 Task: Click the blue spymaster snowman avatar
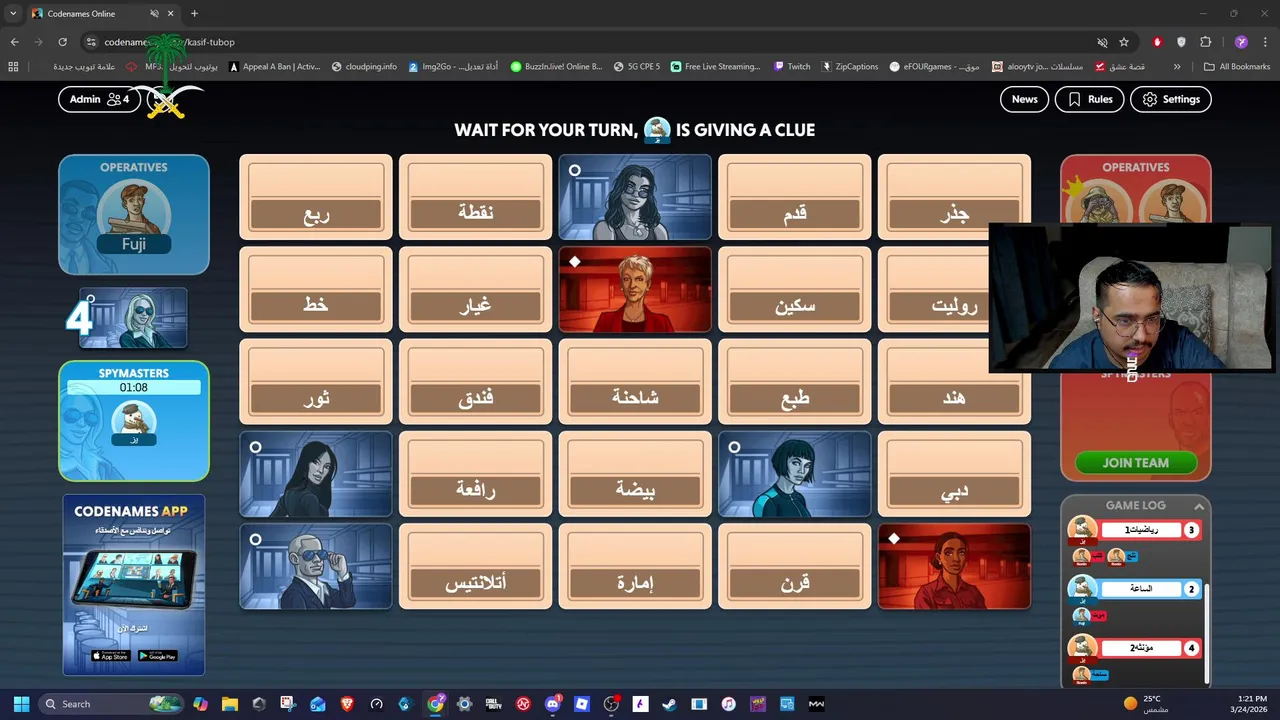point(134,423)
